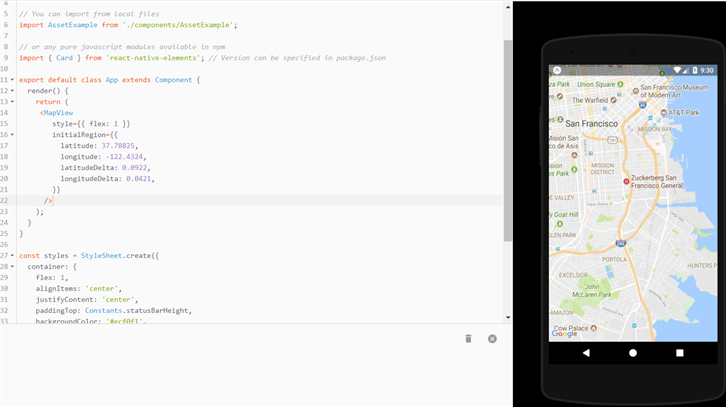Collapse initialRegion fold arrow on line 16

[x=13, y=135]
